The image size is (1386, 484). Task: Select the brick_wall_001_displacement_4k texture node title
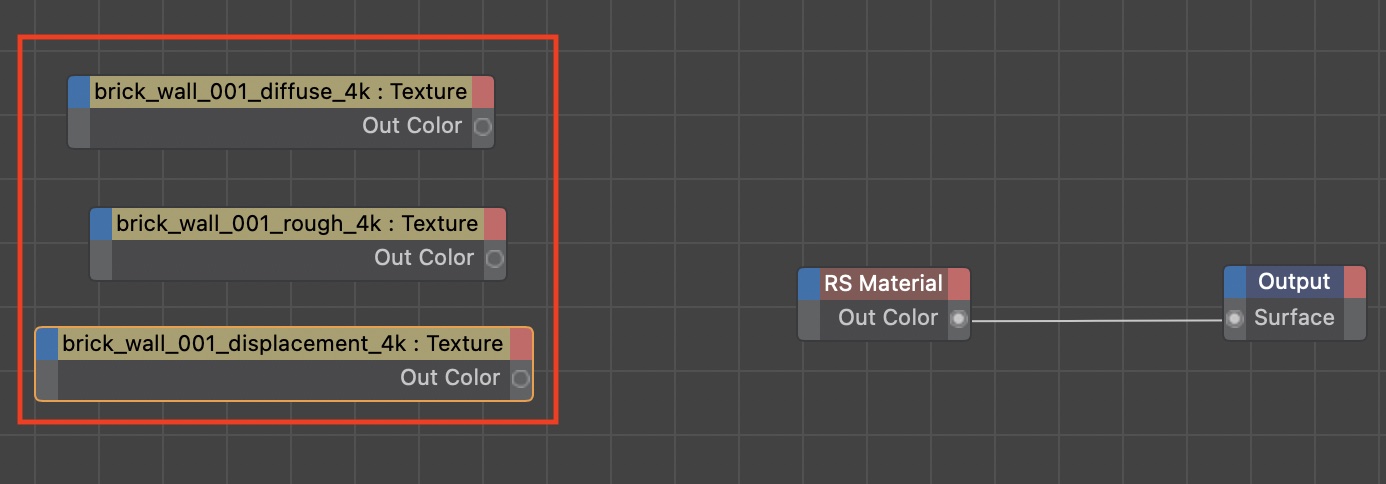pos(282,344)
